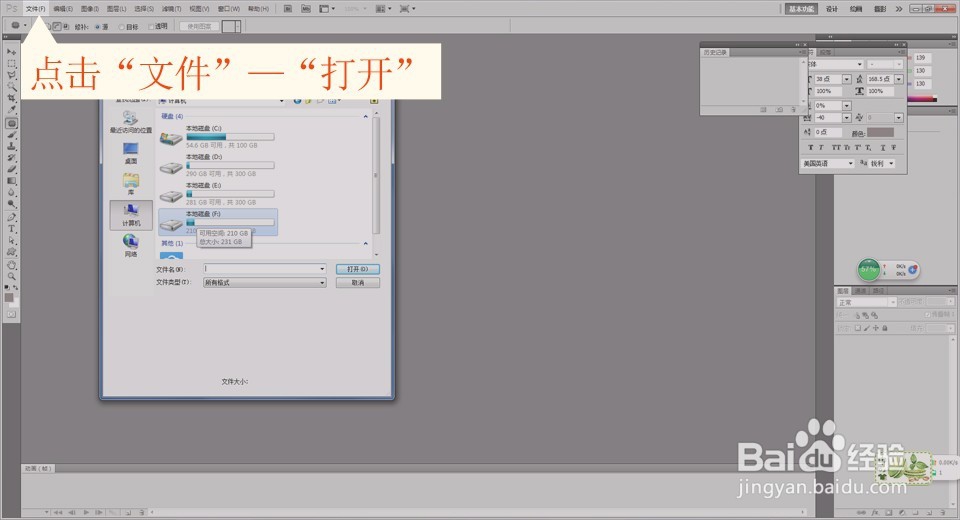Toggle All Caps in Character panel

836,148
